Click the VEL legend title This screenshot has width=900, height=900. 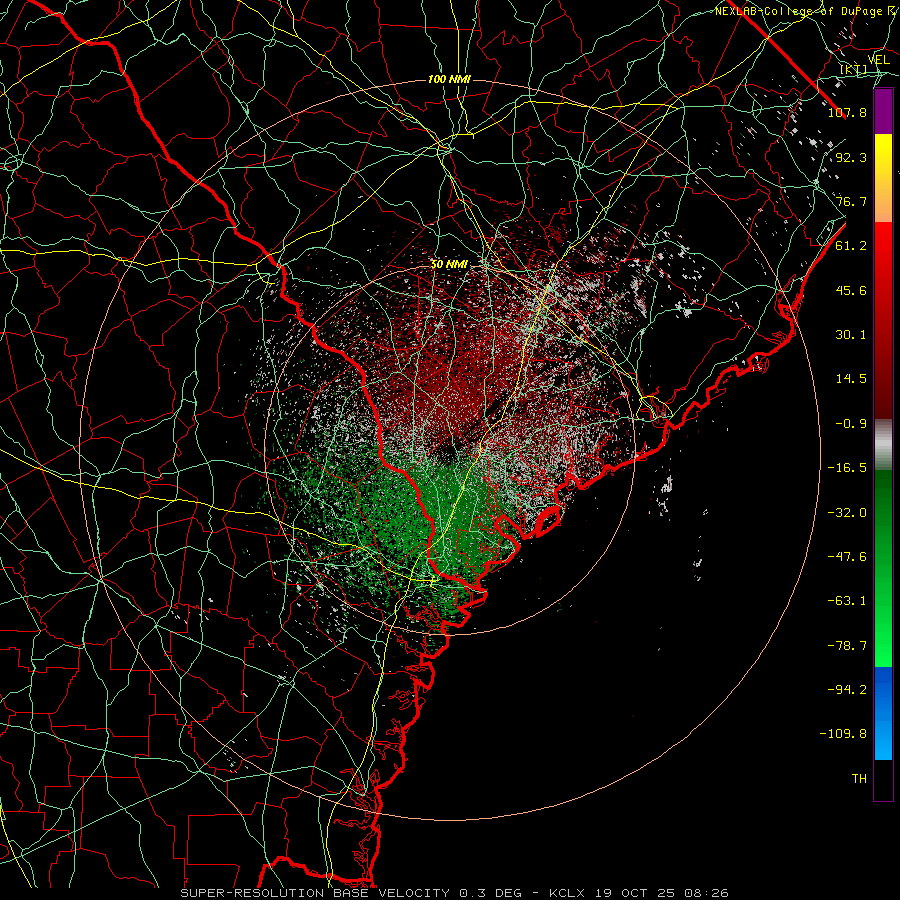pos(878,60)
